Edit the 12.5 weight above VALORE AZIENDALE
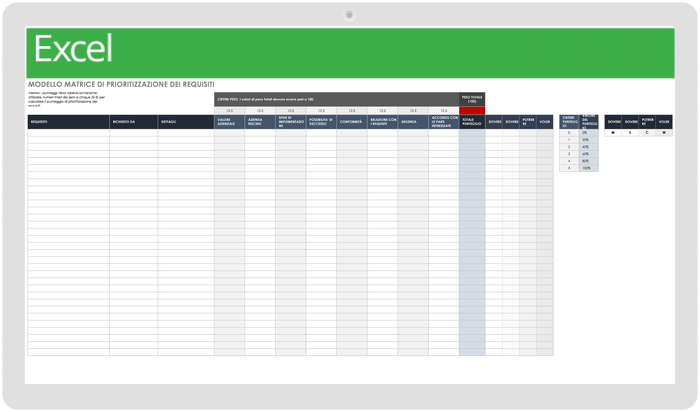This screenshot has width=700, height=412. 229,111
